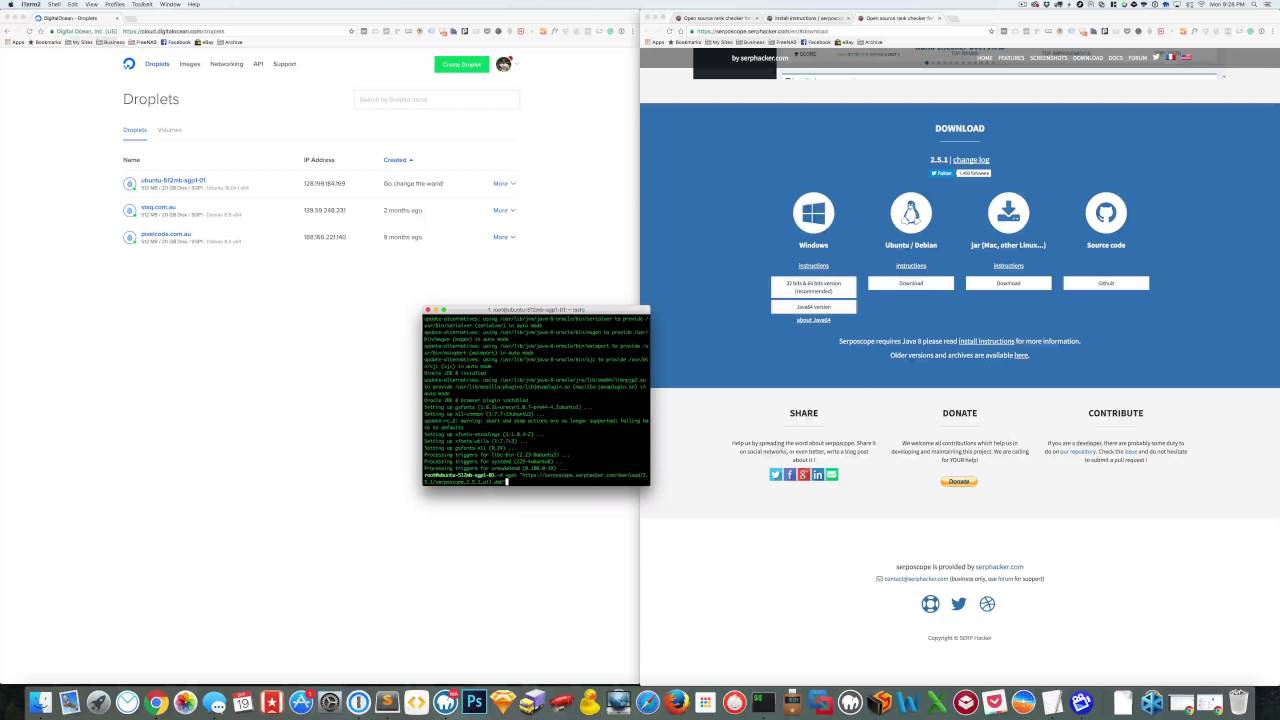Open Safari from the Dock
1280x720 pixels.
pyautogui.click(x=648, y=703)
